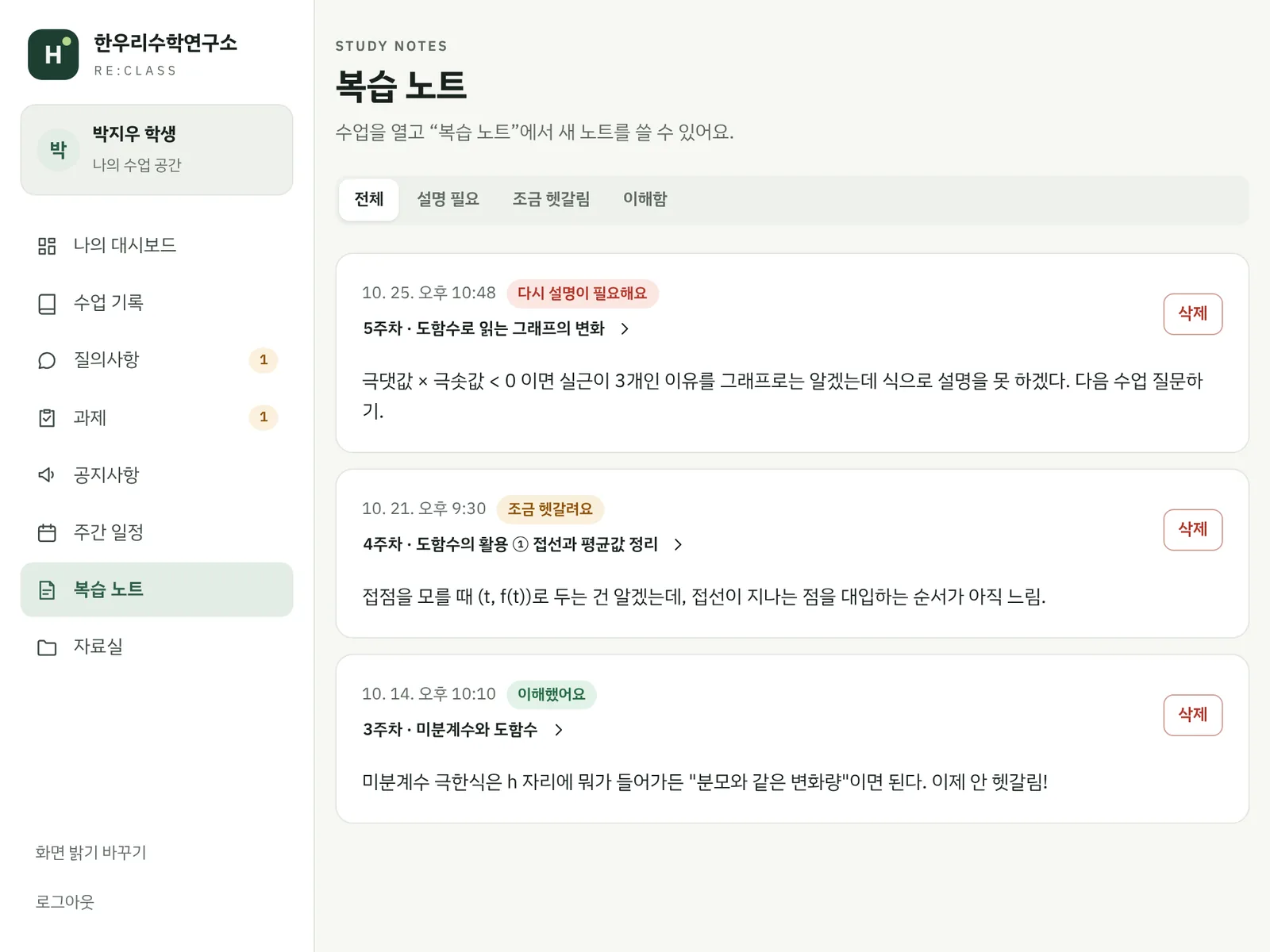This screenshot has height=952, width=1270.
Task: Click the 공지사항 megaphone icon
Action: point(47,474)
